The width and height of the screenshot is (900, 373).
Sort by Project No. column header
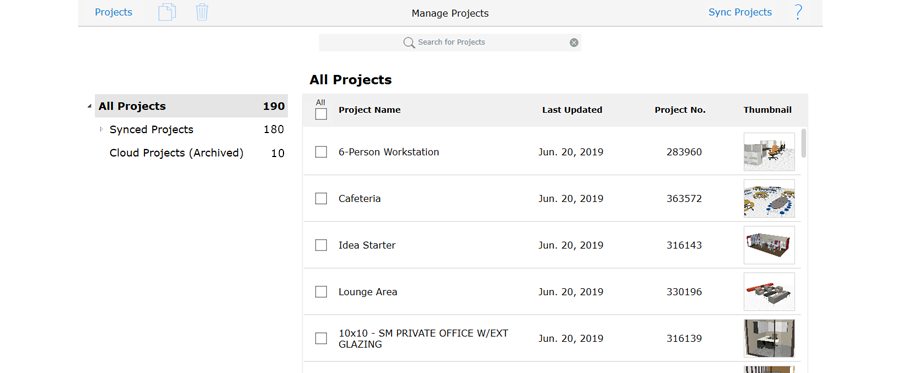pyautogui.click(x=680, y=110)
